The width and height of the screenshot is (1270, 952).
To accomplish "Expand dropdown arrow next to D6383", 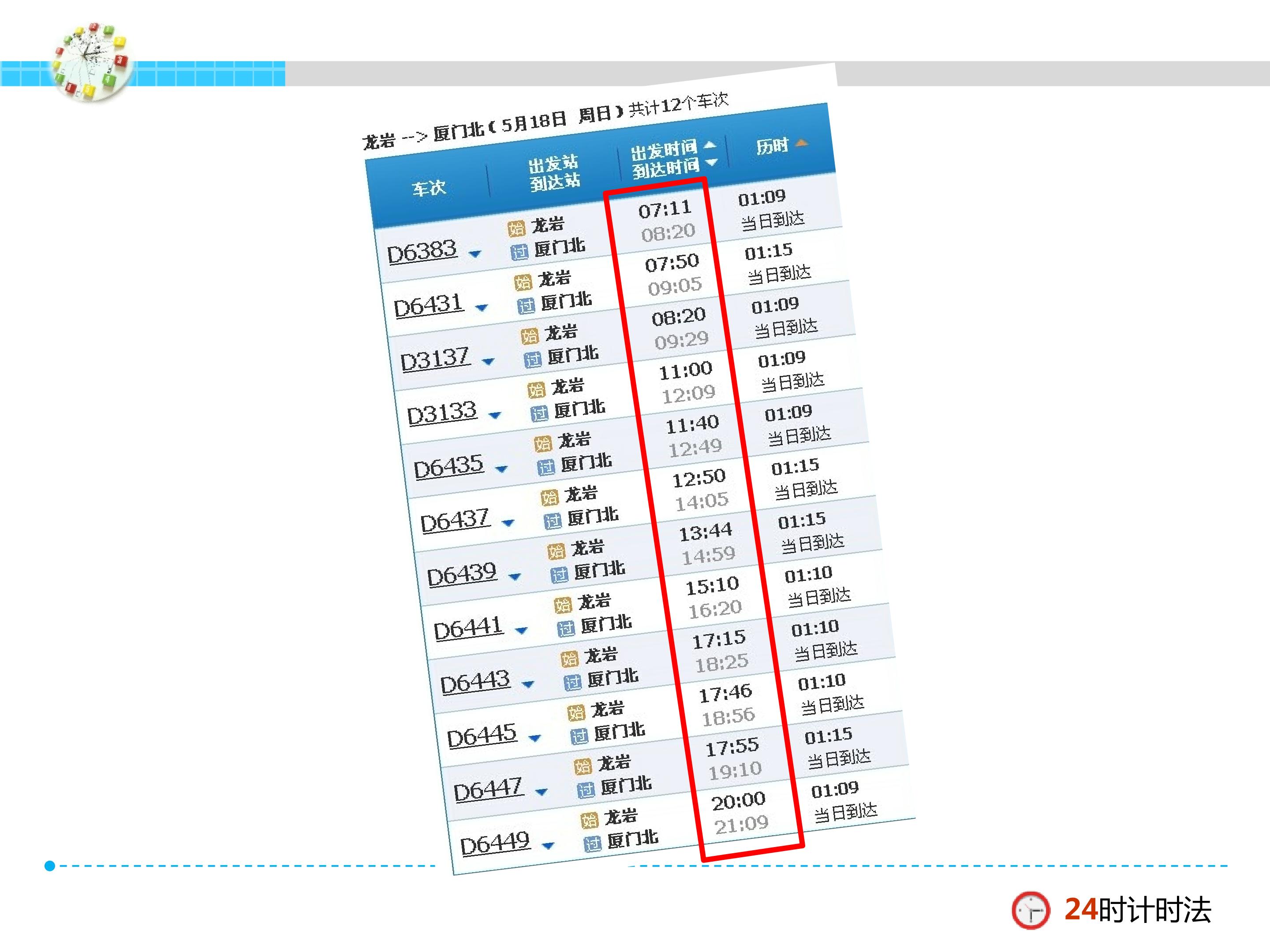I will coord(475,253).
